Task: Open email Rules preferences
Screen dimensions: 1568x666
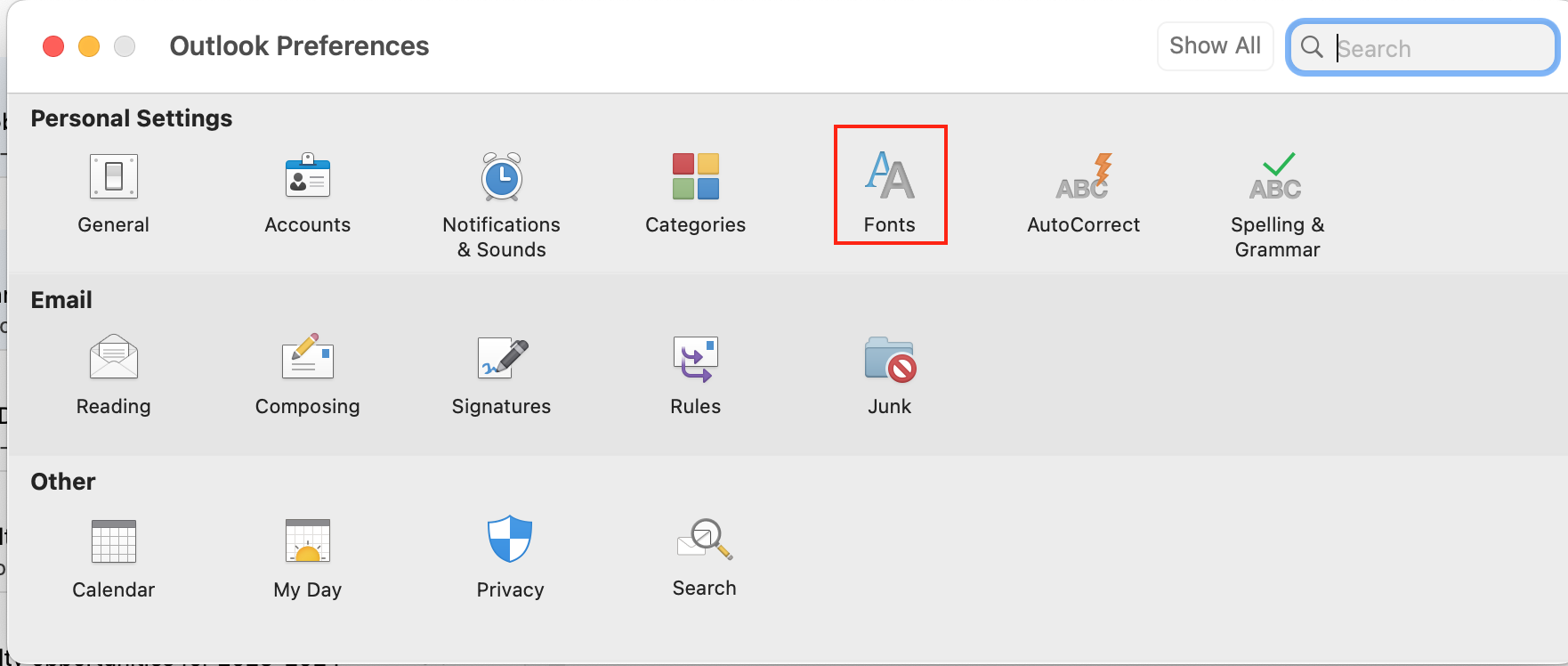Action: pyautogui.click(x=696, y=375)
